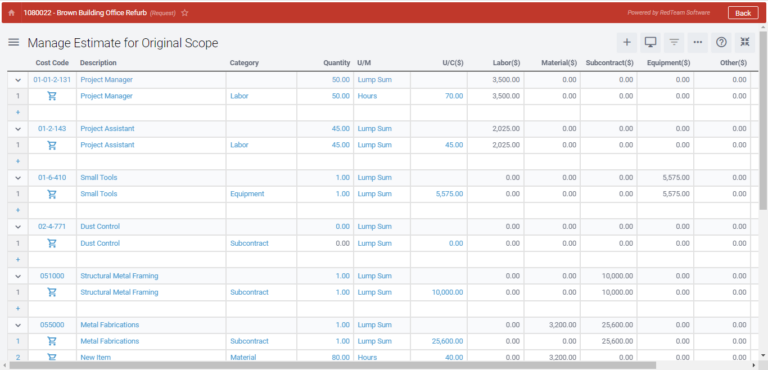Sort by the Cost Code column header
This screenshot has width=768, height=370.
point(52,63)
